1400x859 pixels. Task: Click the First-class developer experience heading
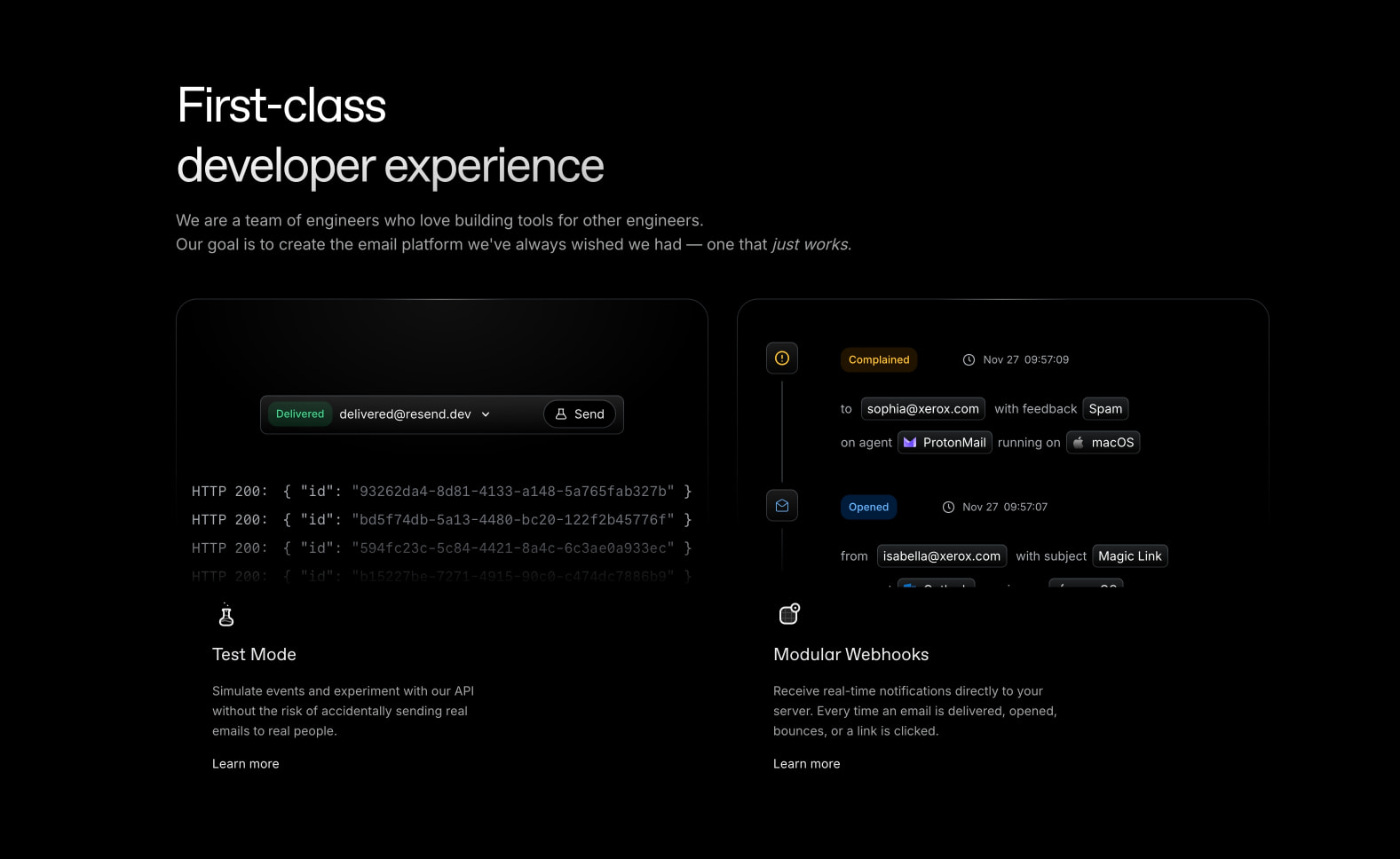390,135
